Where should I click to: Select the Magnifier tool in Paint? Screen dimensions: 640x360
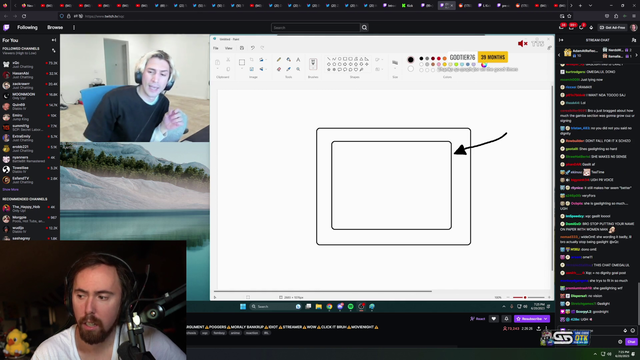coord(298,69)
